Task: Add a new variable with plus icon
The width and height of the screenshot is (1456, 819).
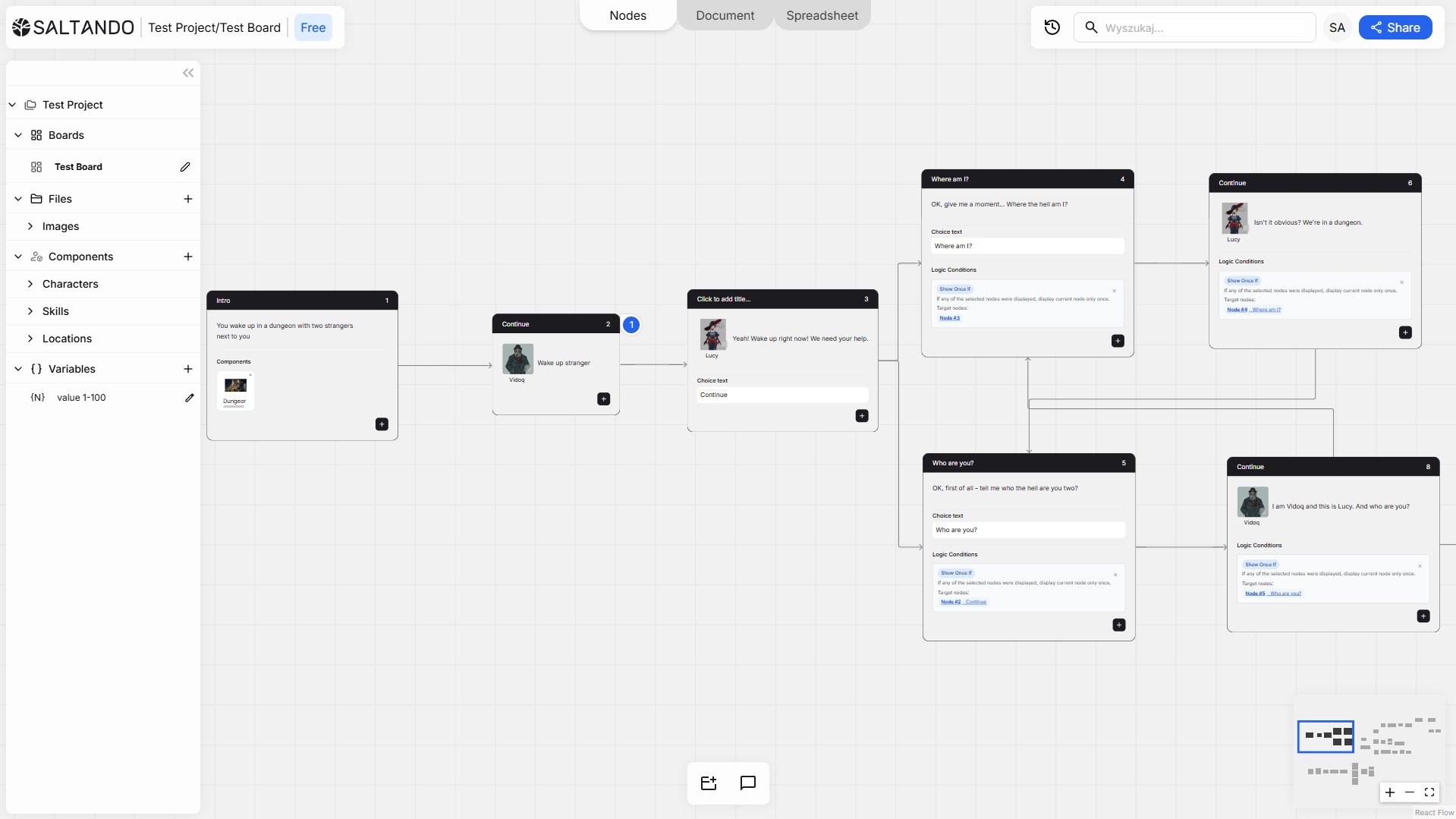Action: (188, 369)
